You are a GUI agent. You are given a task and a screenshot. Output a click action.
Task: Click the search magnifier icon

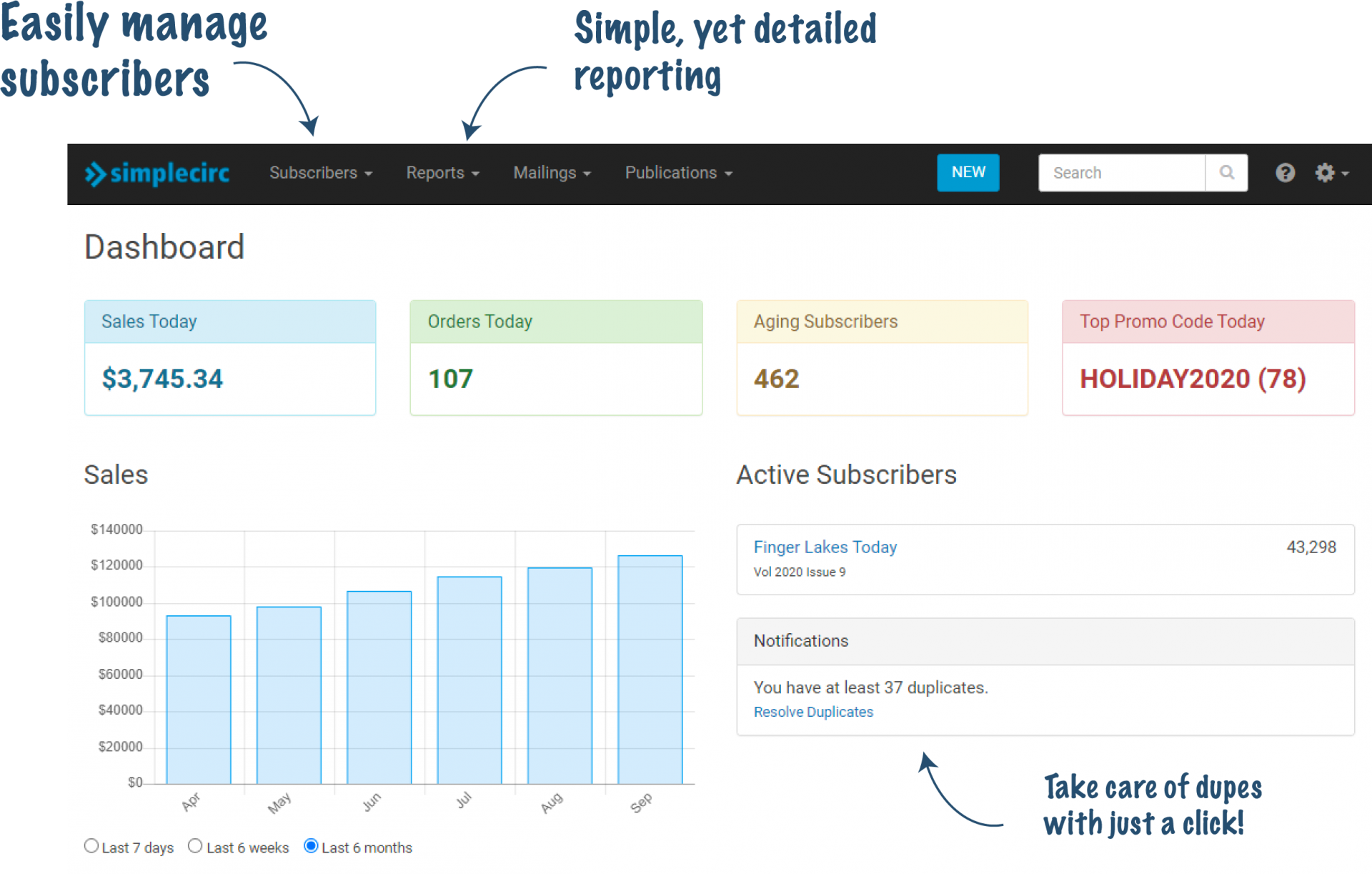pyautogui.click(x=1226, y=173)
